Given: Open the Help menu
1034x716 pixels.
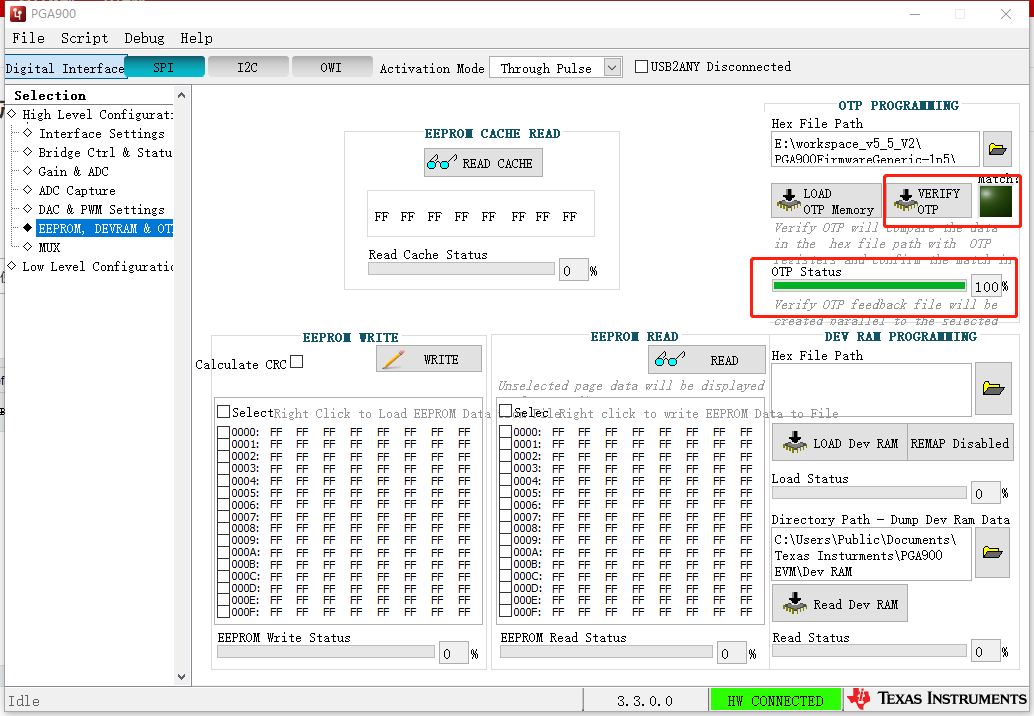Looking at the screenshot, I should coord(197,38).
